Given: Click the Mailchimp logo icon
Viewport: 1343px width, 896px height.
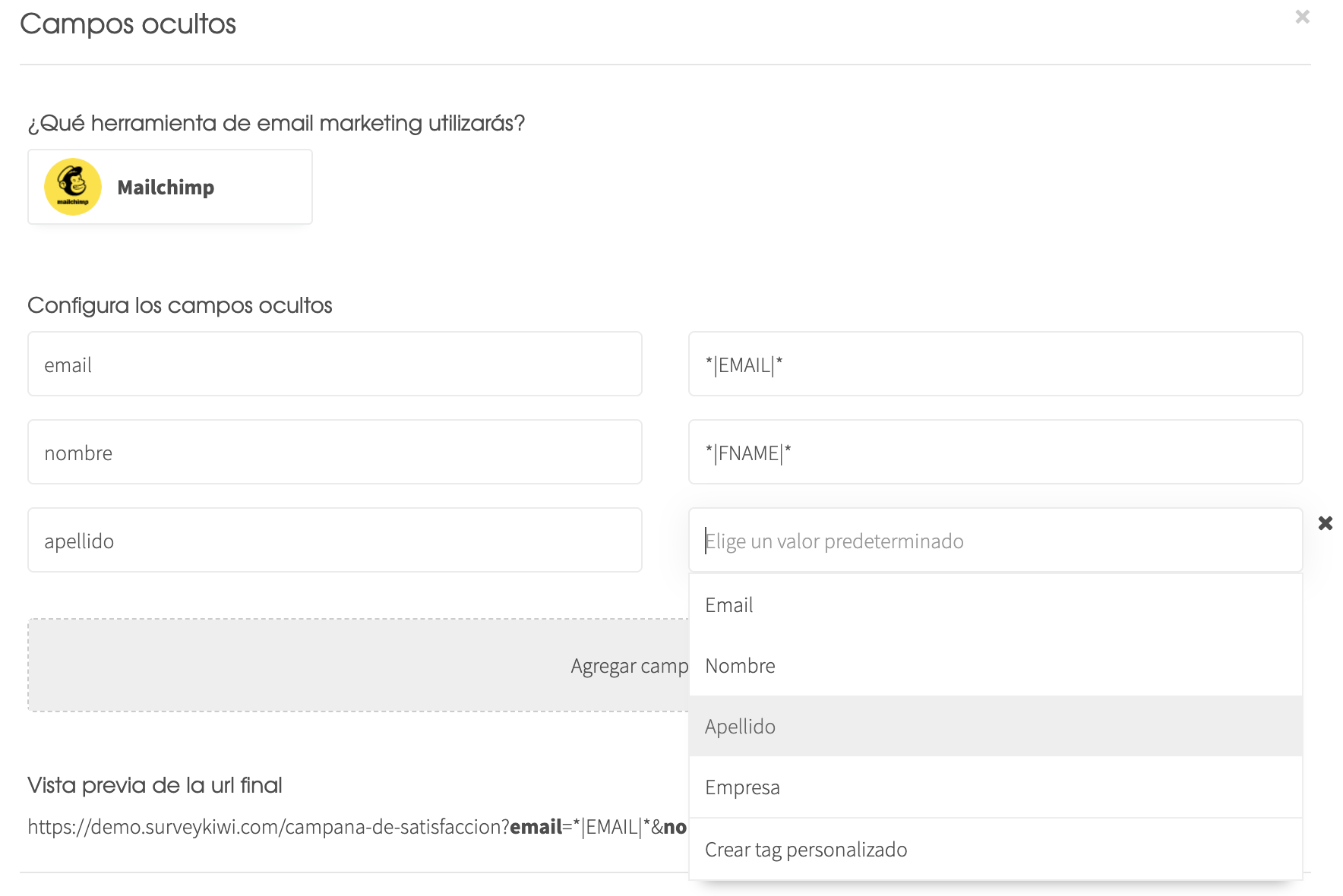Looking at the screenshot, I should pos(73,187).
